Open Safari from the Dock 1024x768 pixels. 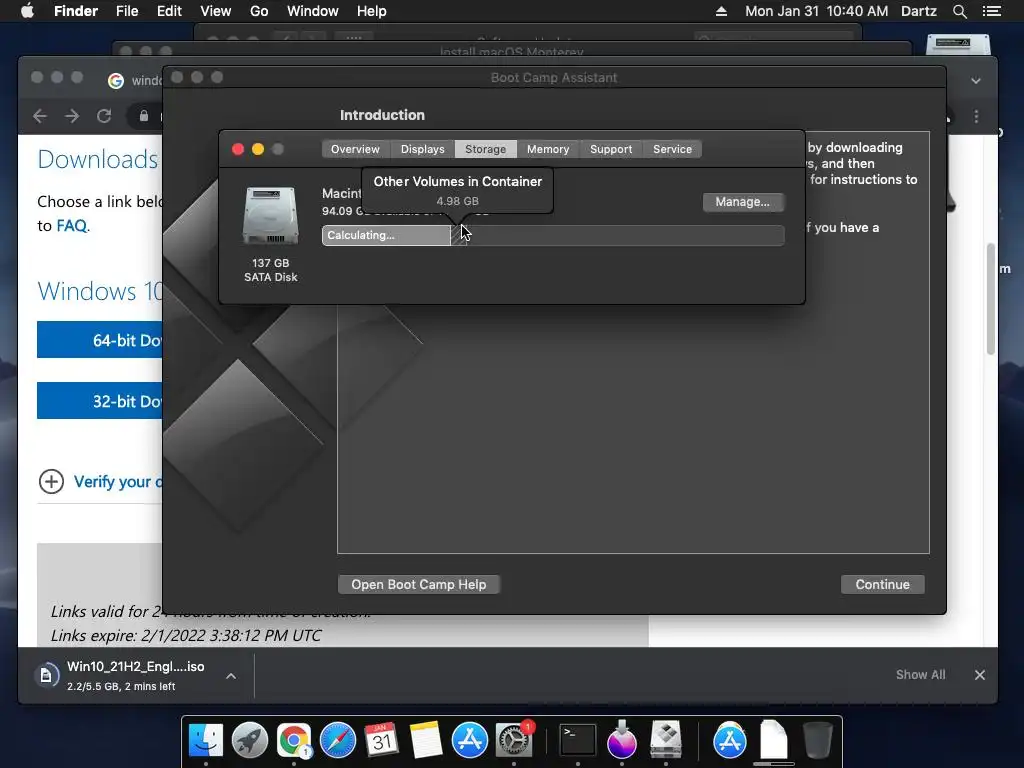click(338, 740)
